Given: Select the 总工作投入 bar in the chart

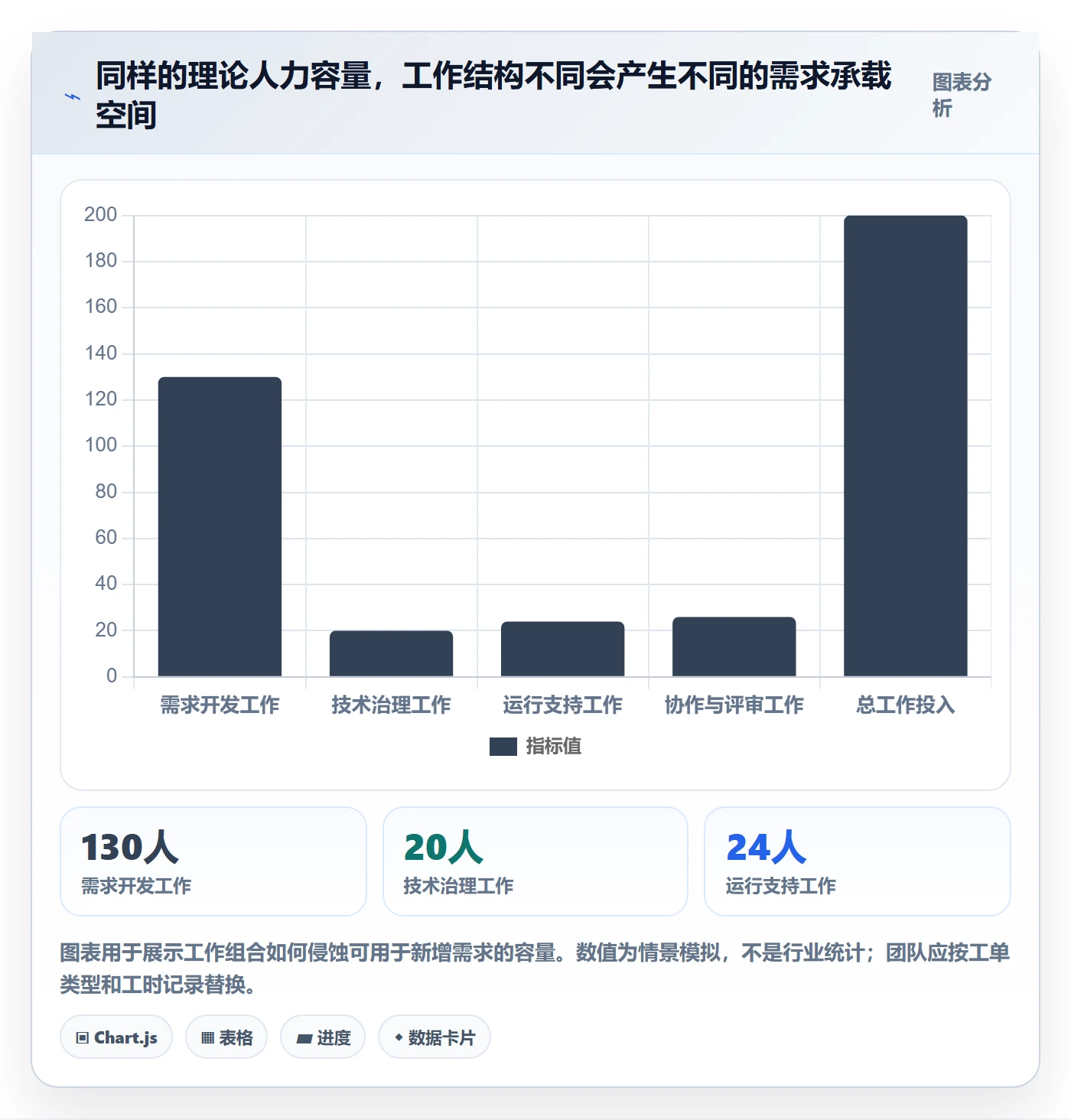Looking at the screenshot, I should coord(905,446).
